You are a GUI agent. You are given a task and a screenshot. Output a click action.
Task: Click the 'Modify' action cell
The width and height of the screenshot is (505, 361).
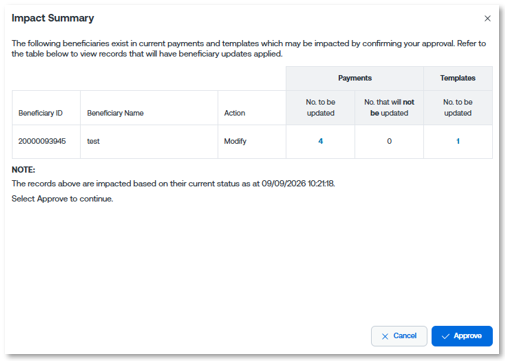coord(252,141)
